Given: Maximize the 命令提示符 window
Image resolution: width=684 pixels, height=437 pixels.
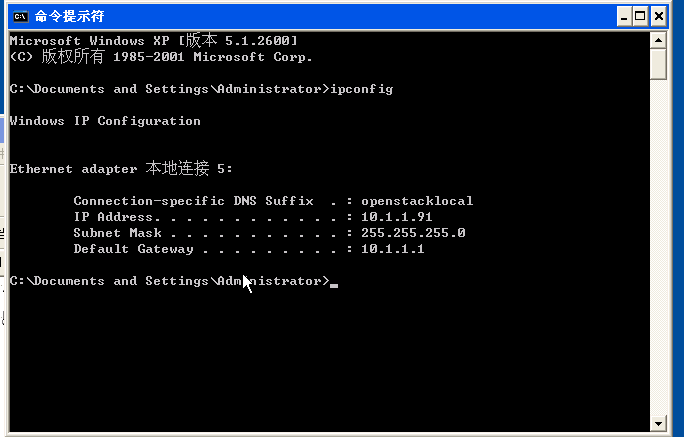Looking at the screenshot, I should click(640, 17).
